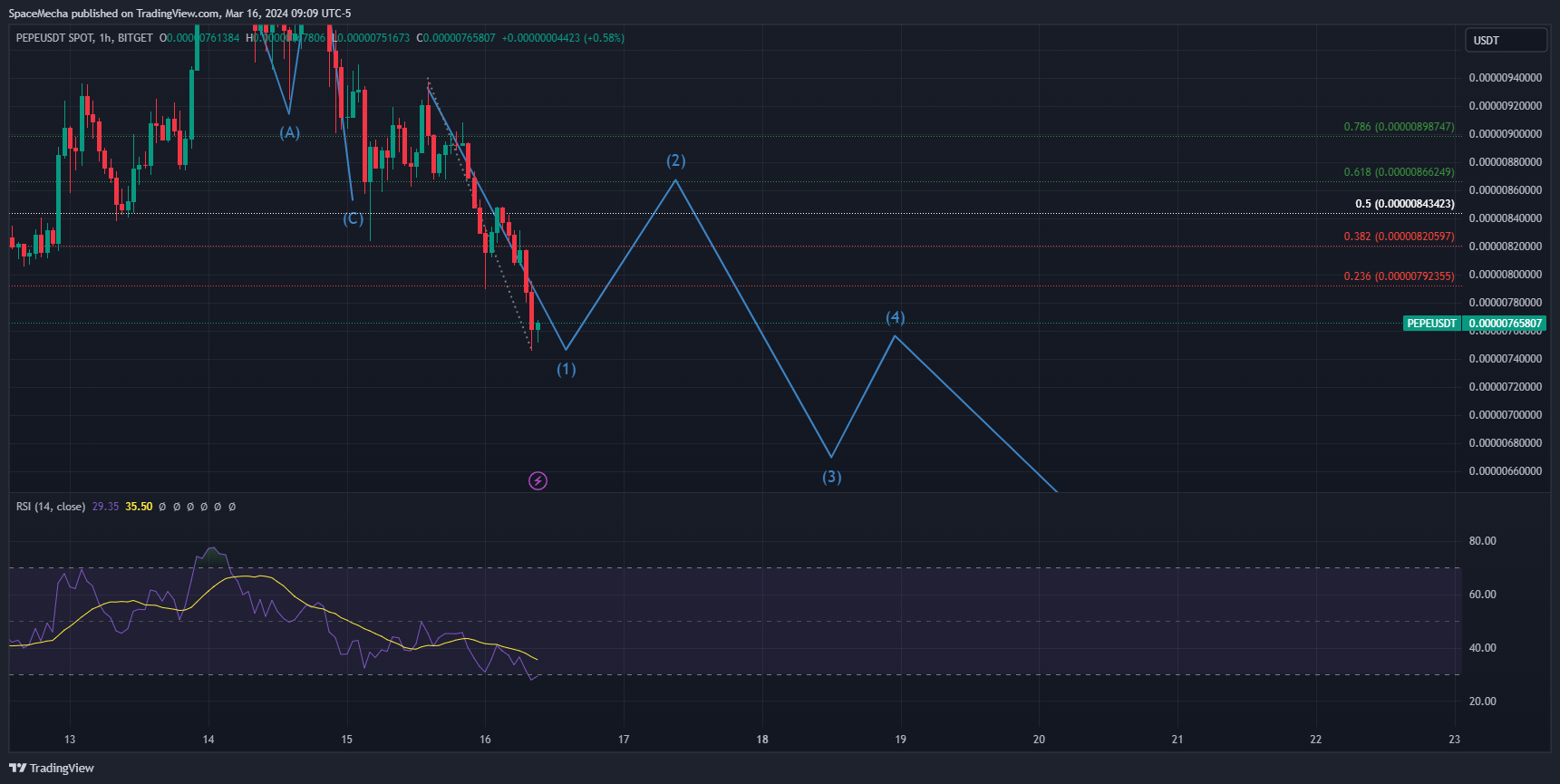Click the (4) Elliott wave label

point(895,317)
